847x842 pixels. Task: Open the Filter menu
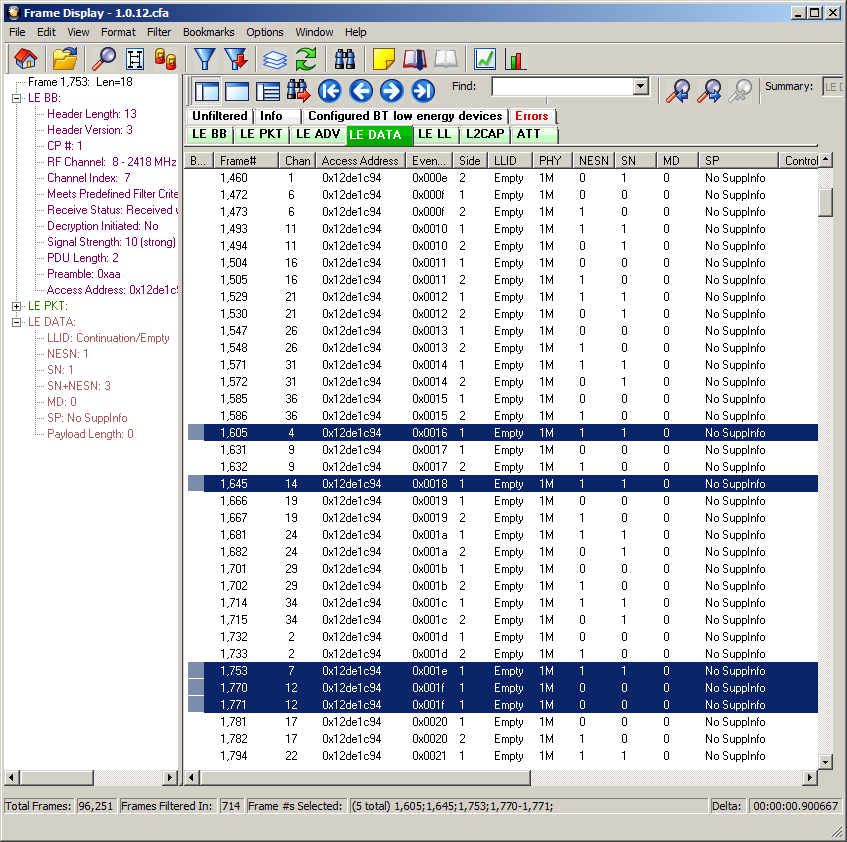click(x=159, y=32)
